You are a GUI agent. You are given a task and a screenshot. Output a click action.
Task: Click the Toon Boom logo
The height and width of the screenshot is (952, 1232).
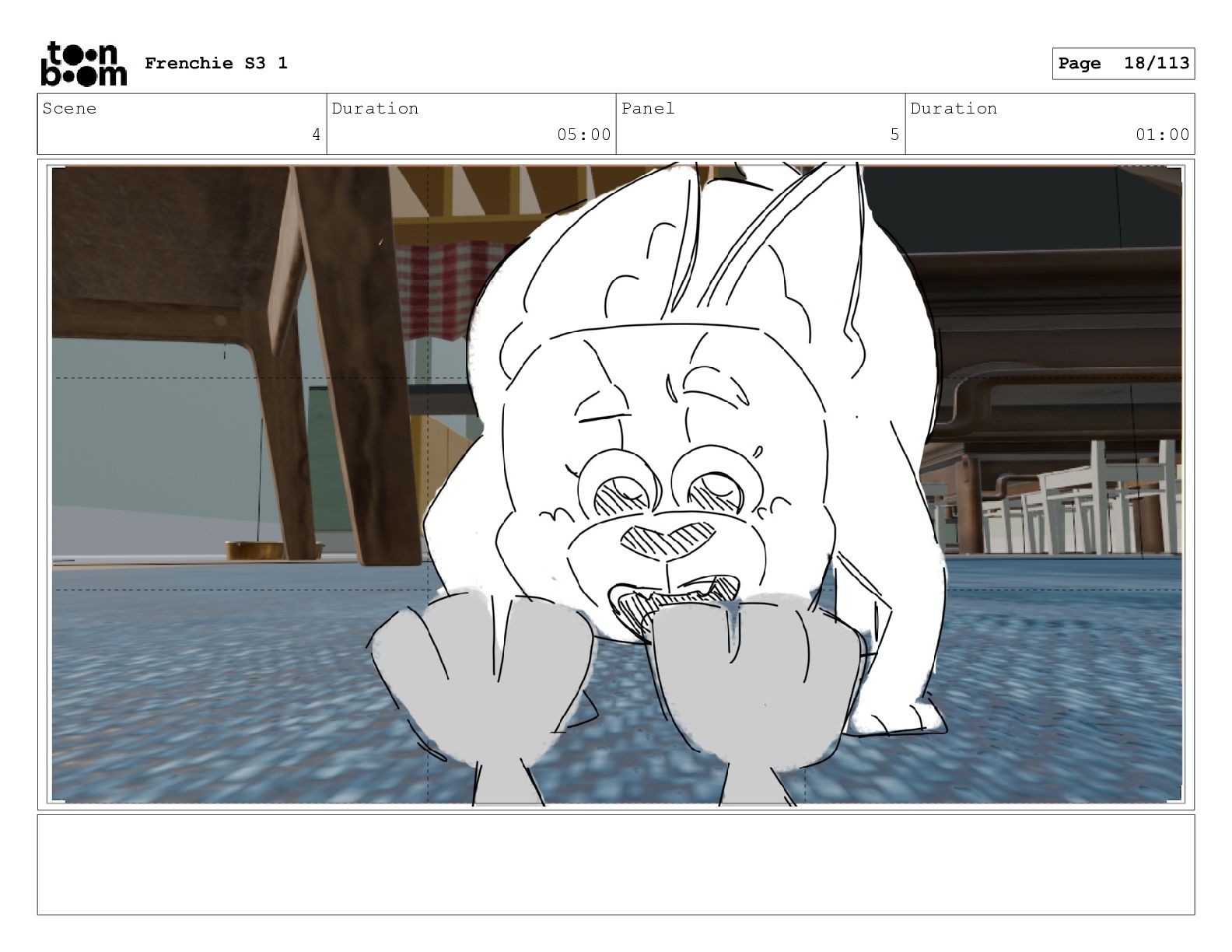(x=83, y=64)
